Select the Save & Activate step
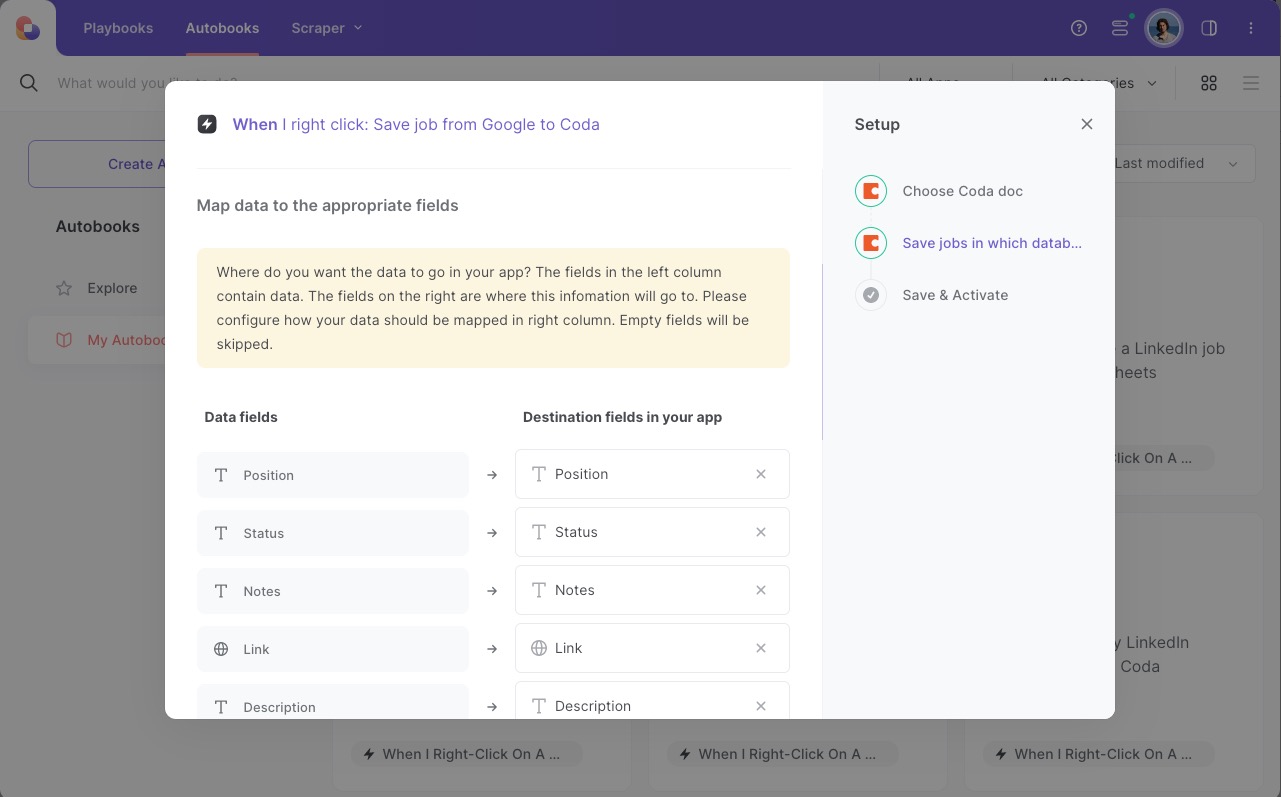 [955, 295]
